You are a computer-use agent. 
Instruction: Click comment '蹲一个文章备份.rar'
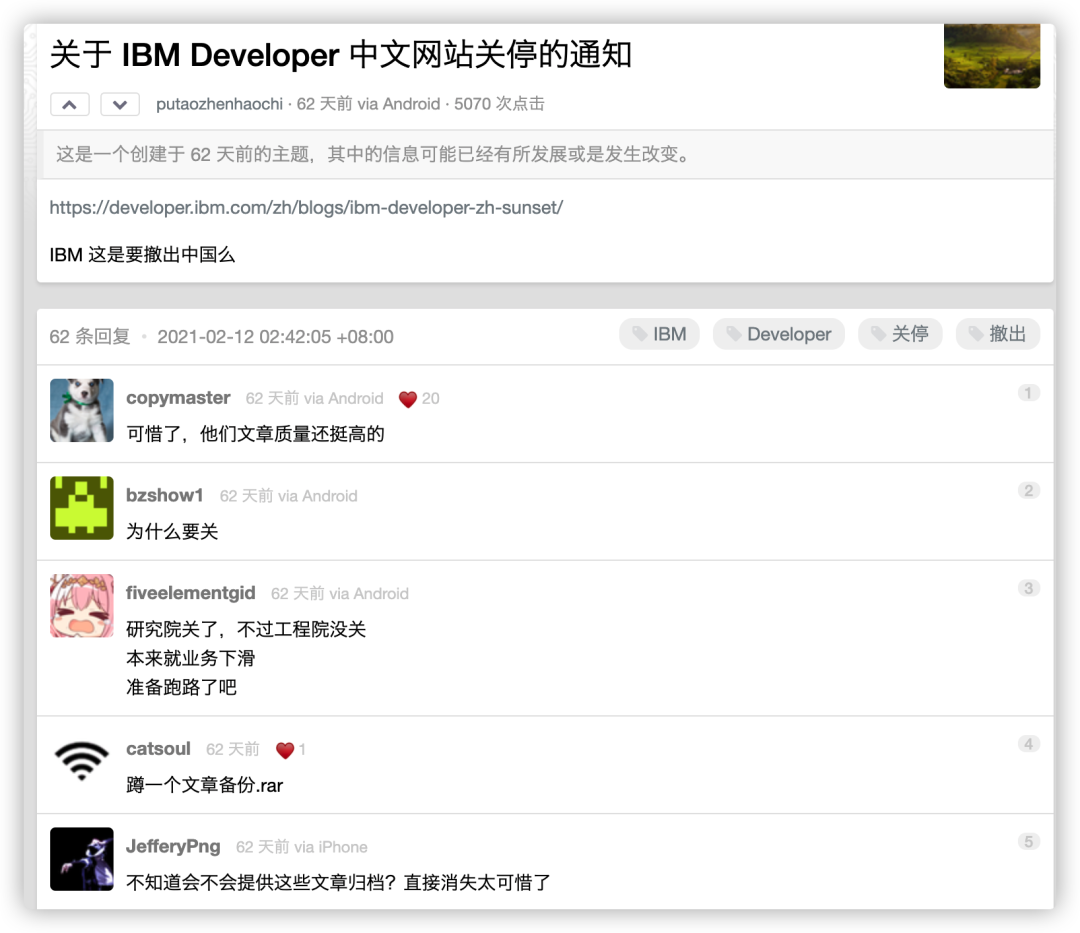click(205, 786)
